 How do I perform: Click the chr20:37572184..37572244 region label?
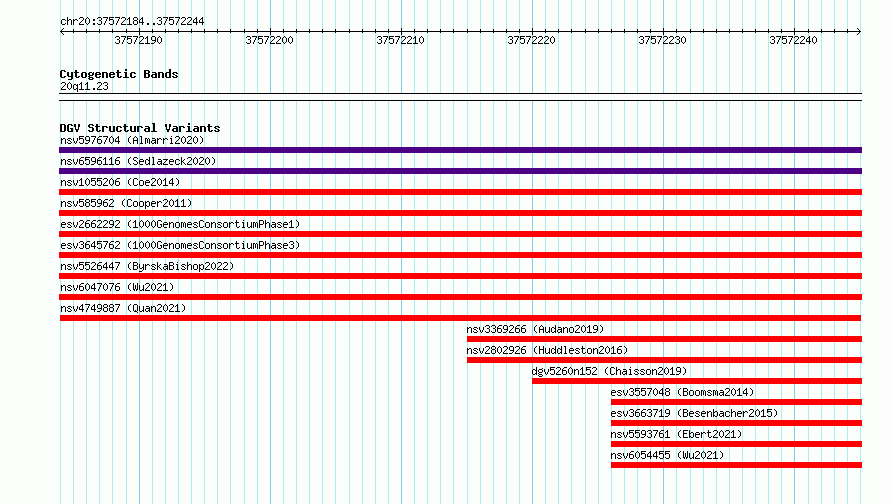[132, 21]
